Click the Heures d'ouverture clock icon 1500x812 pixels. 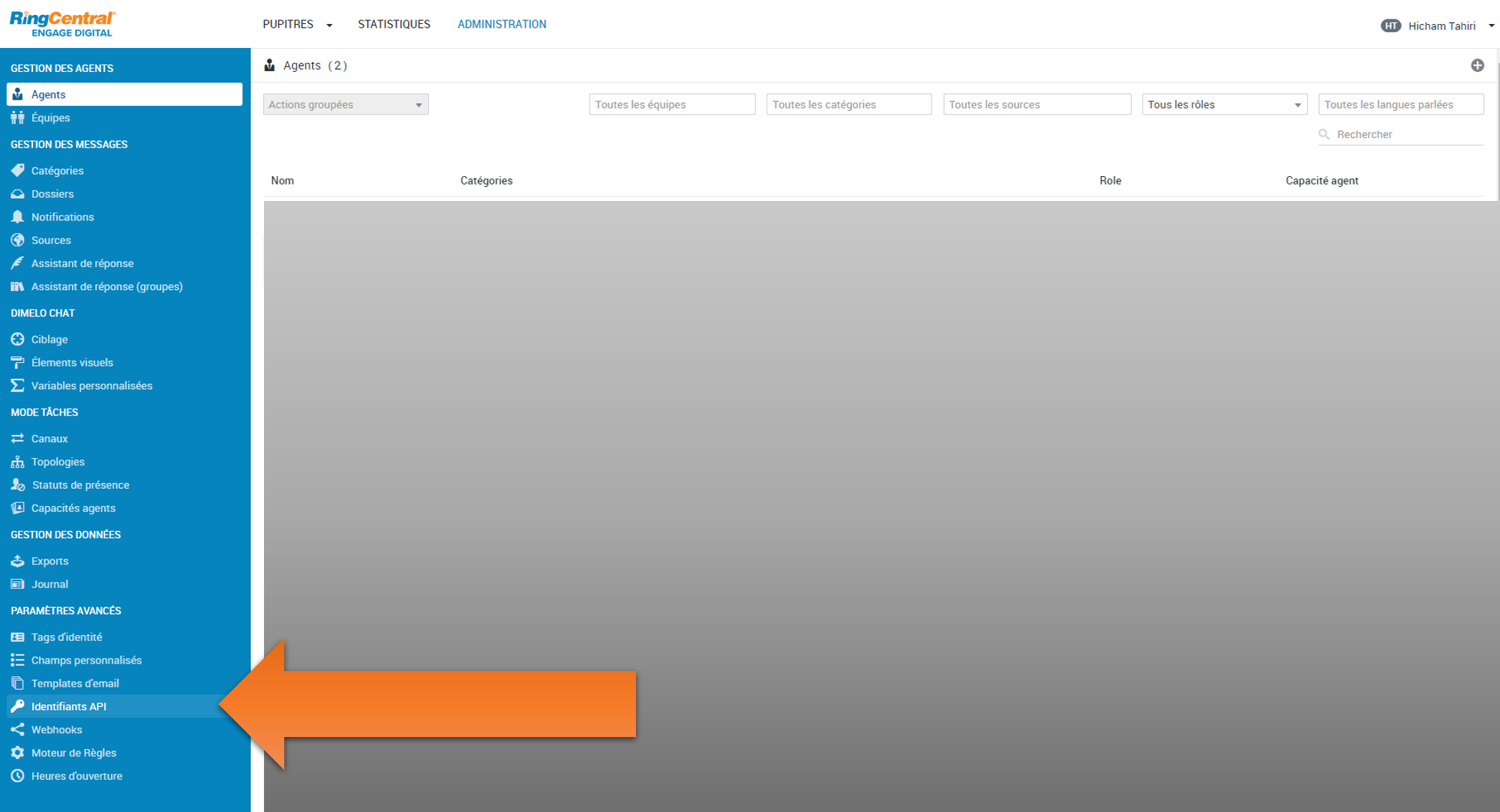(x=17, y=776)
